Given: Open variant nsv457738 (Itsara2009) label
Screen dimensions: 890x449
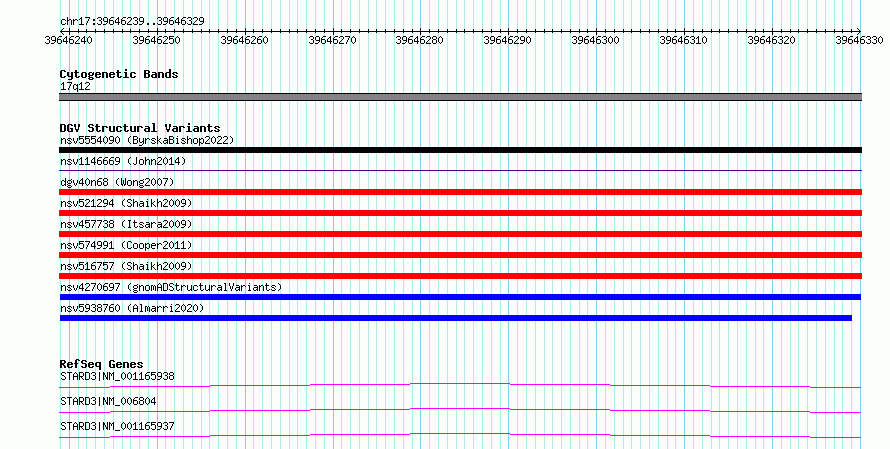Looking at the screenshot, I should click(126, 224).
